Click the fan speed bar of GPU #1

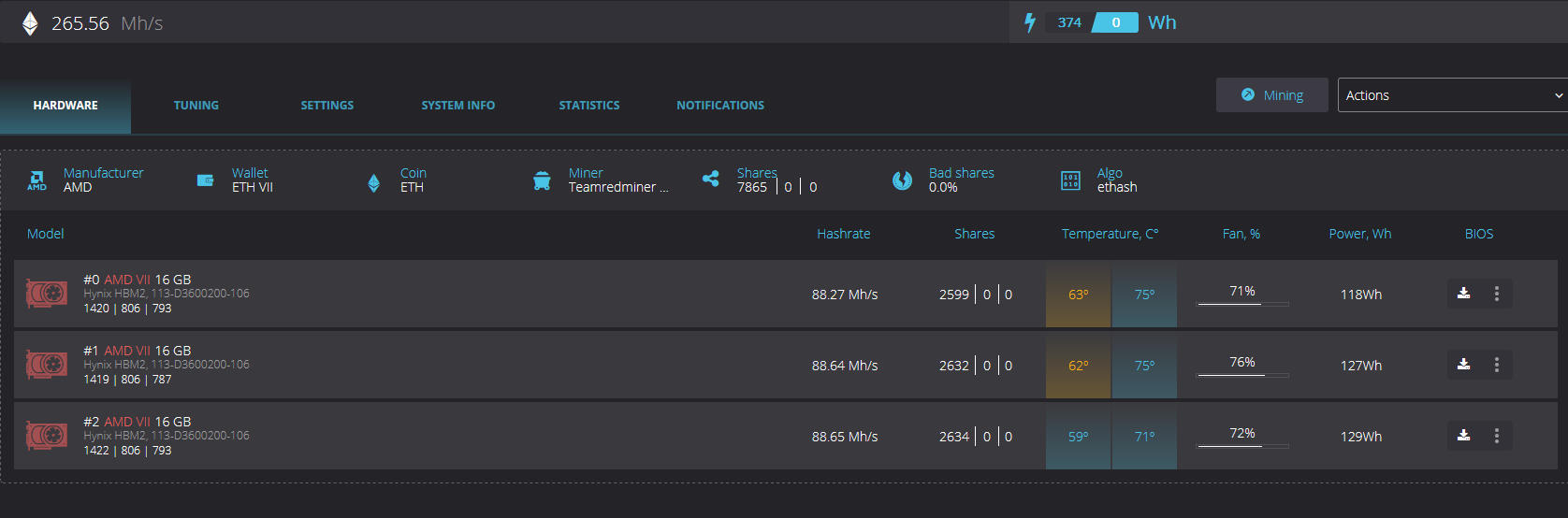1242,375
